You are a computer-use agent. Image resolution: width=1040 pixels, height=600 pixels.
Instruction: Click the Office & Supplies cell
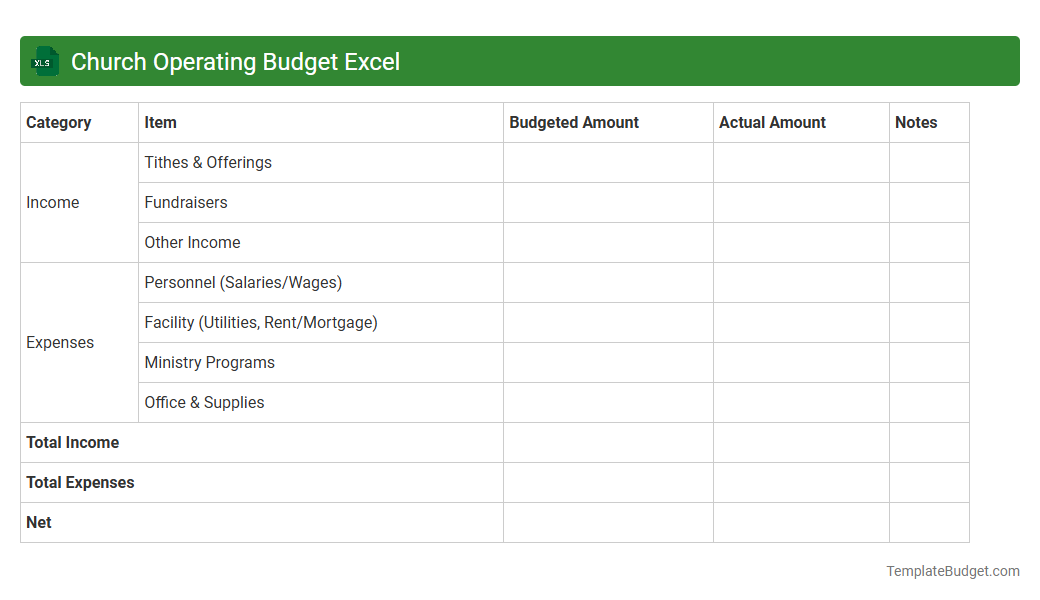204,402
